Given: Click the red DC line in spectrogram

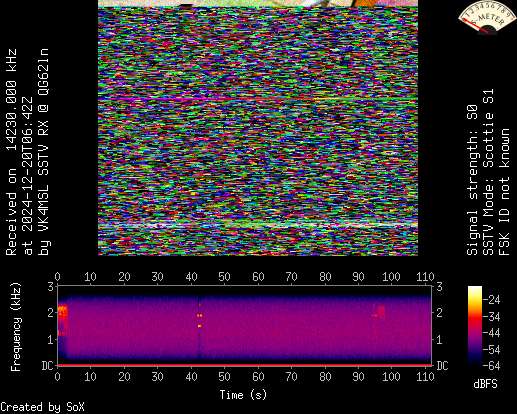Looking at the screenshot, I should [x=244, y=366].
